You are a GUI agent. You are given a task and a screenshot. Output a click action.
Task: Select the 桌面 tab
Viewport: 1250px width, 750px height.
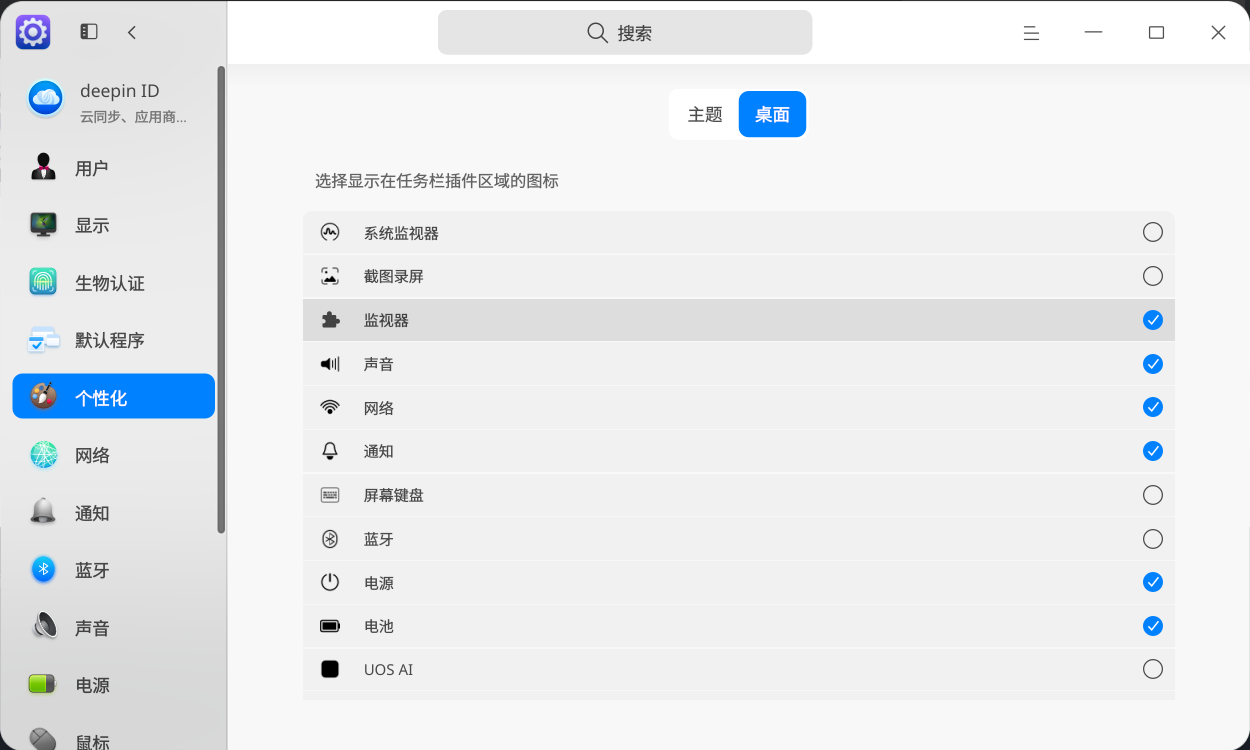772,115
